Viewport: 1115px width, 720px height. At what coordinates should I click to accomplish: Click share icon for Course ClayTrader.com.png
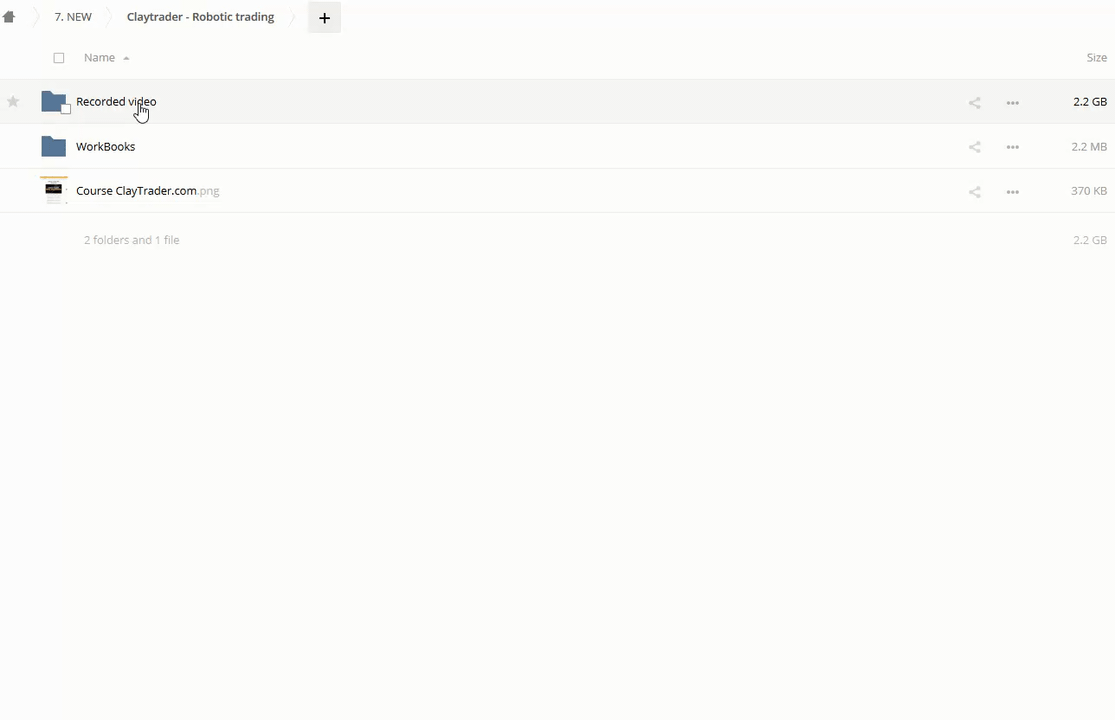pos(974,192)
